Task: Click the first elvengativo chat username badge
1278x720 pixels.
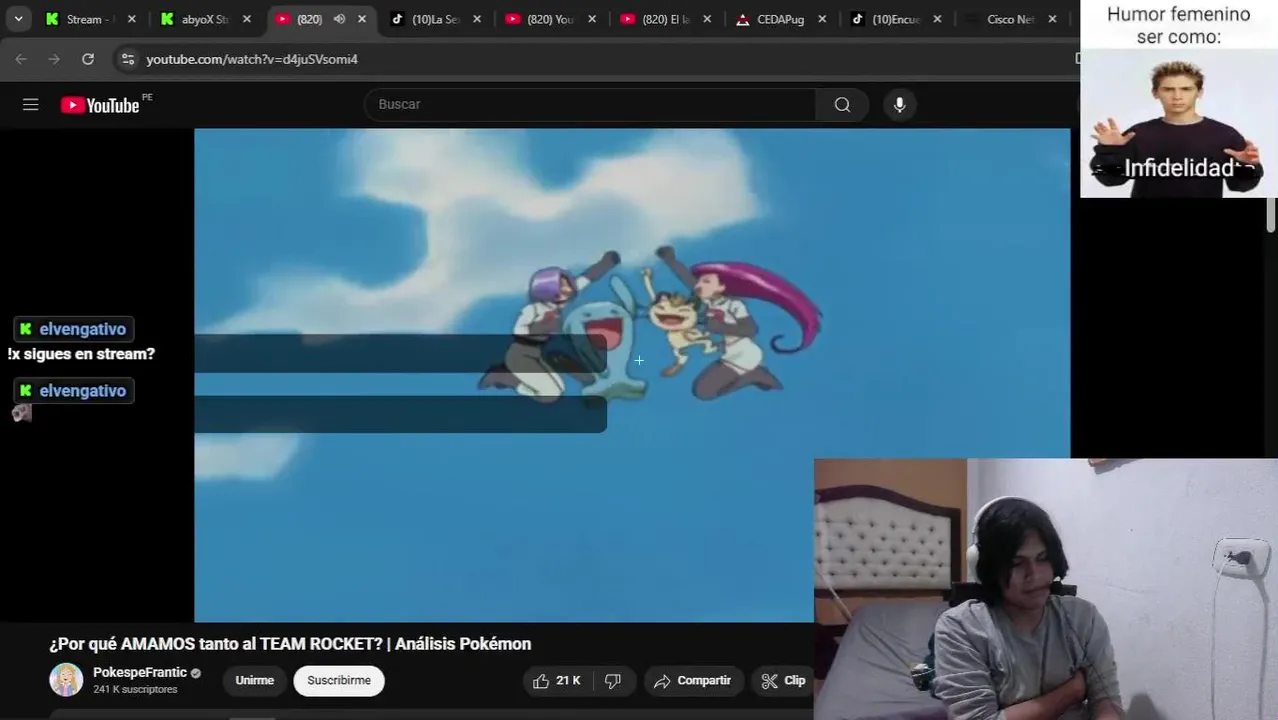Action: click(x=74, y=329)
